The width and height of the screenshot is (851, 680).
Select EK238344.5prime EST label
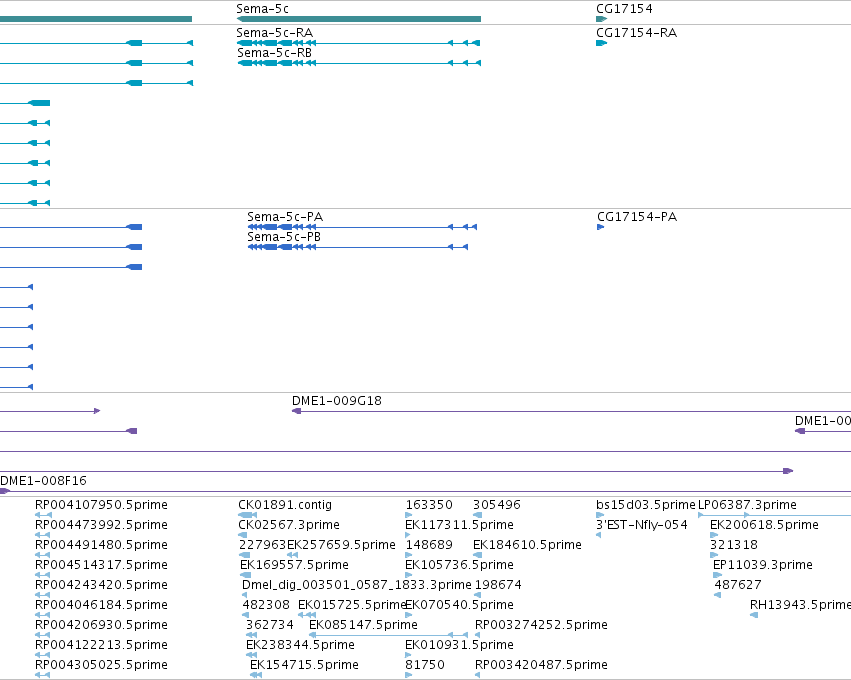300,645
